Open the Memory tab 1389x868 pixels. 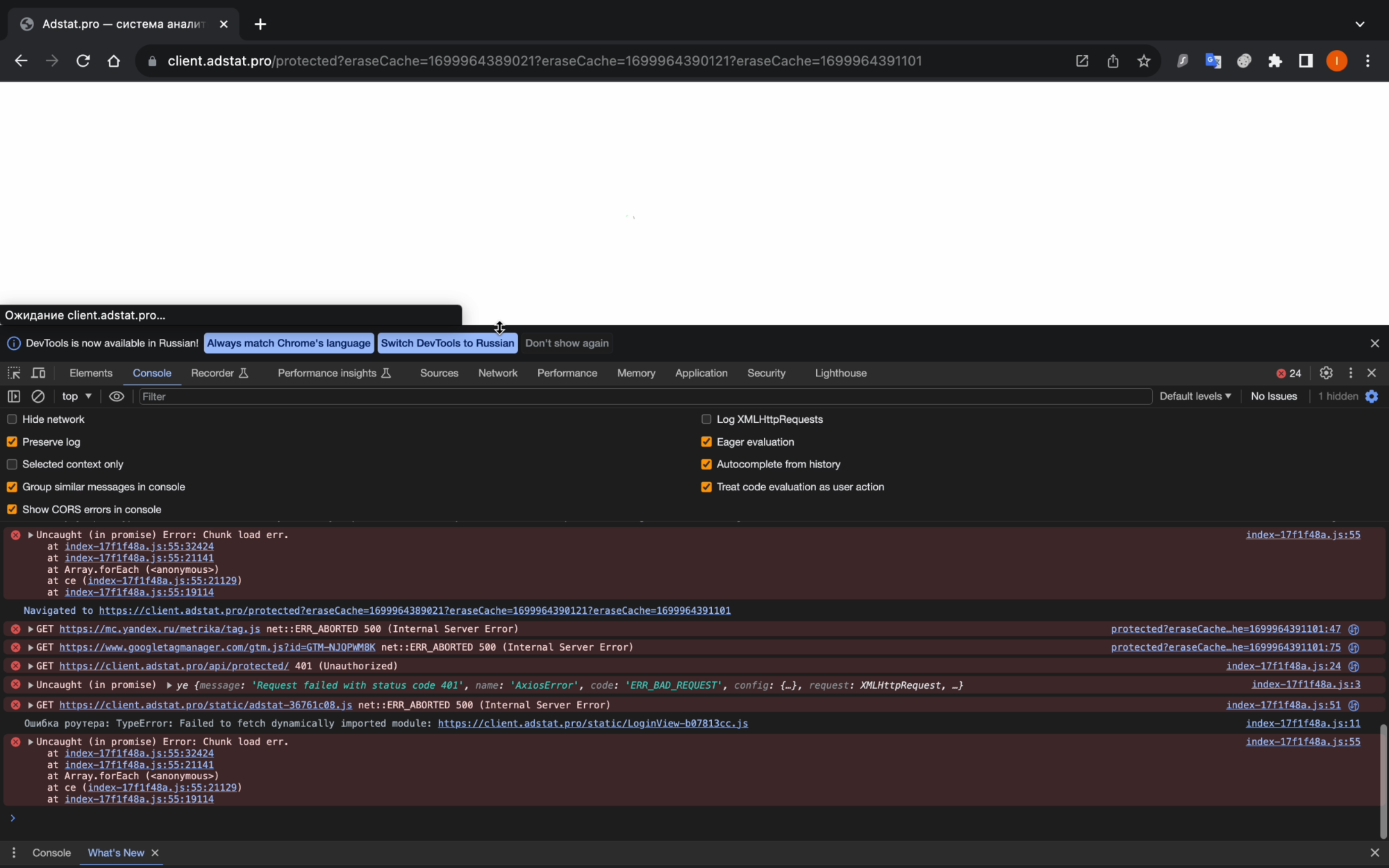[636, 373]
